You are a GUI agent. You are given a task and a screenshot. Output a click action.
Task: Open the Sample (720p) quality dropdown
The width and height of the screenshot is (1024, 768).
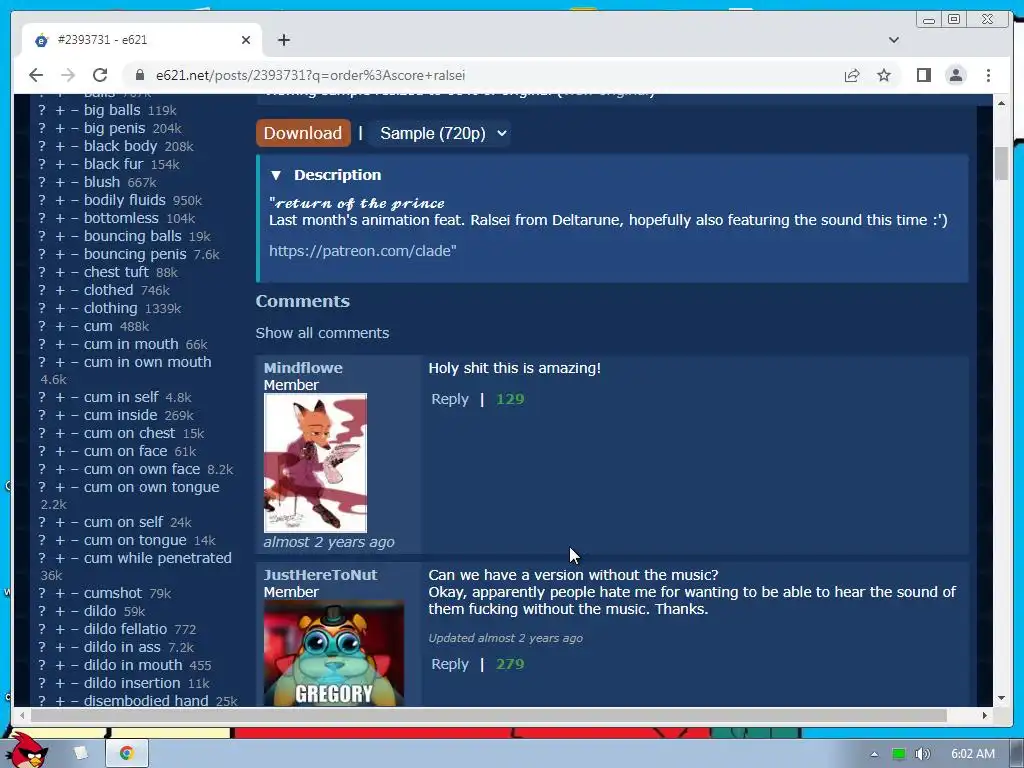(x=440, y=133)
